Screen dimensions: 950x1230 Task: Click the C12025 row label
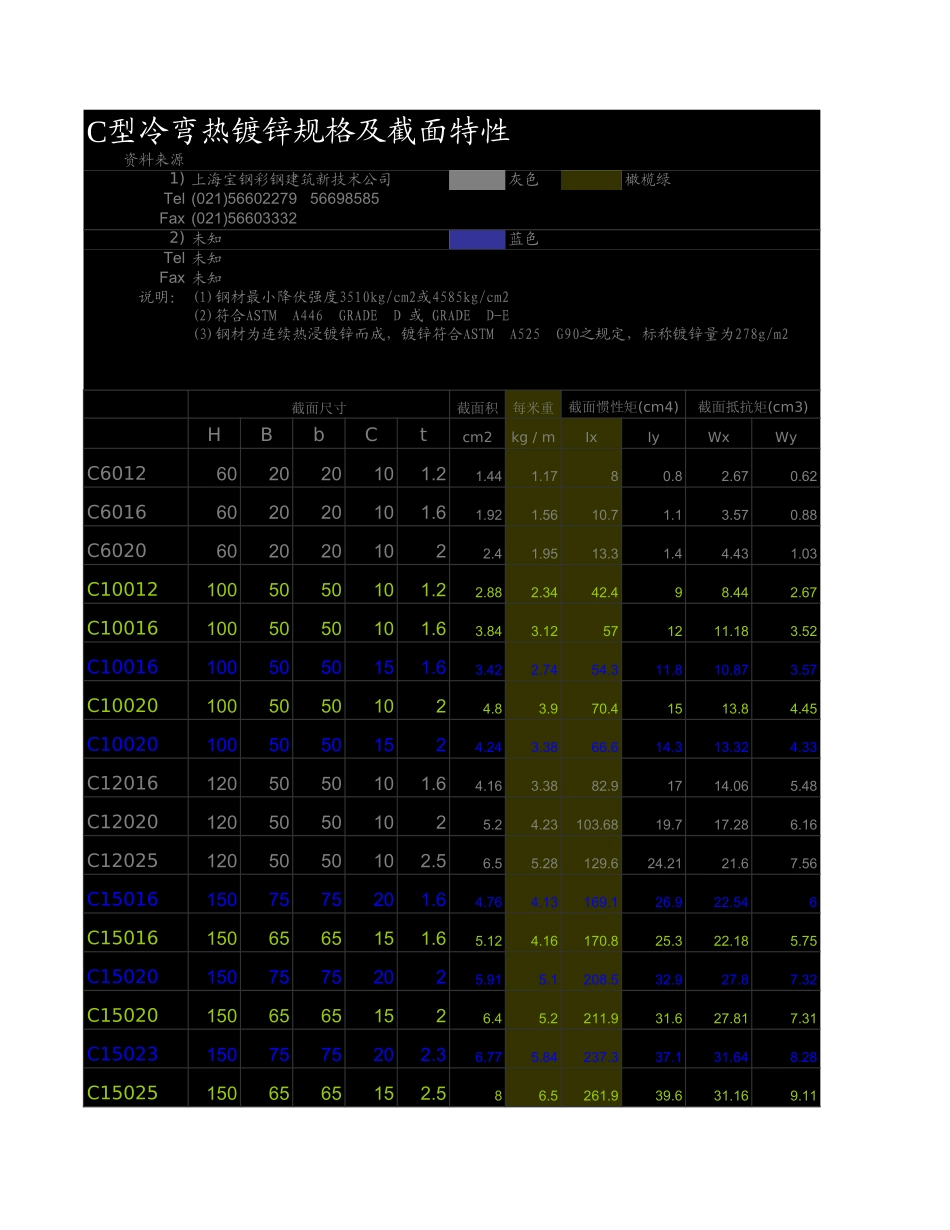coord(123,861)
